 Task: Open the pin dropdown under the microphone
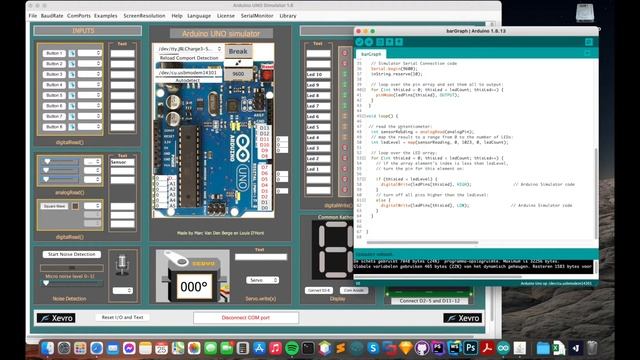click(122, 291)
